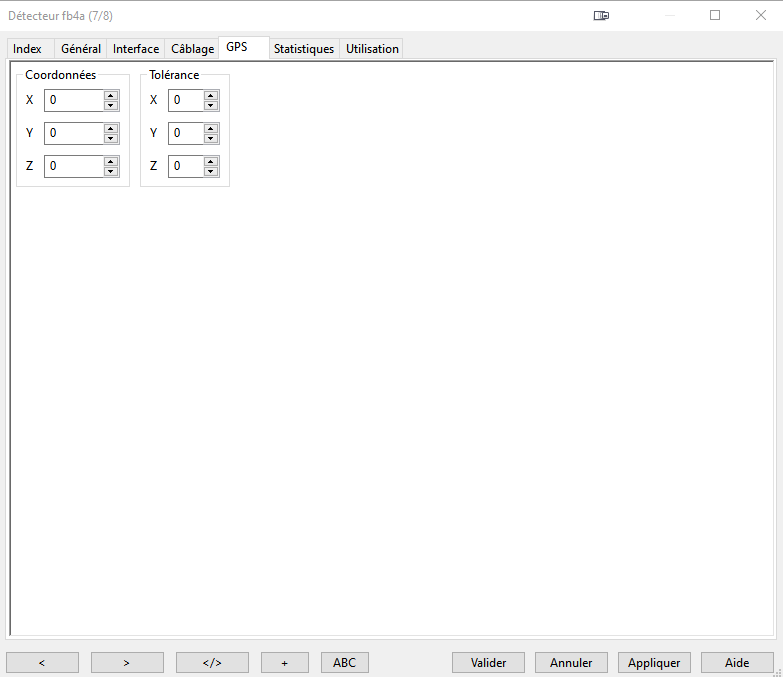Select the Câblage tab

[192, 49]
